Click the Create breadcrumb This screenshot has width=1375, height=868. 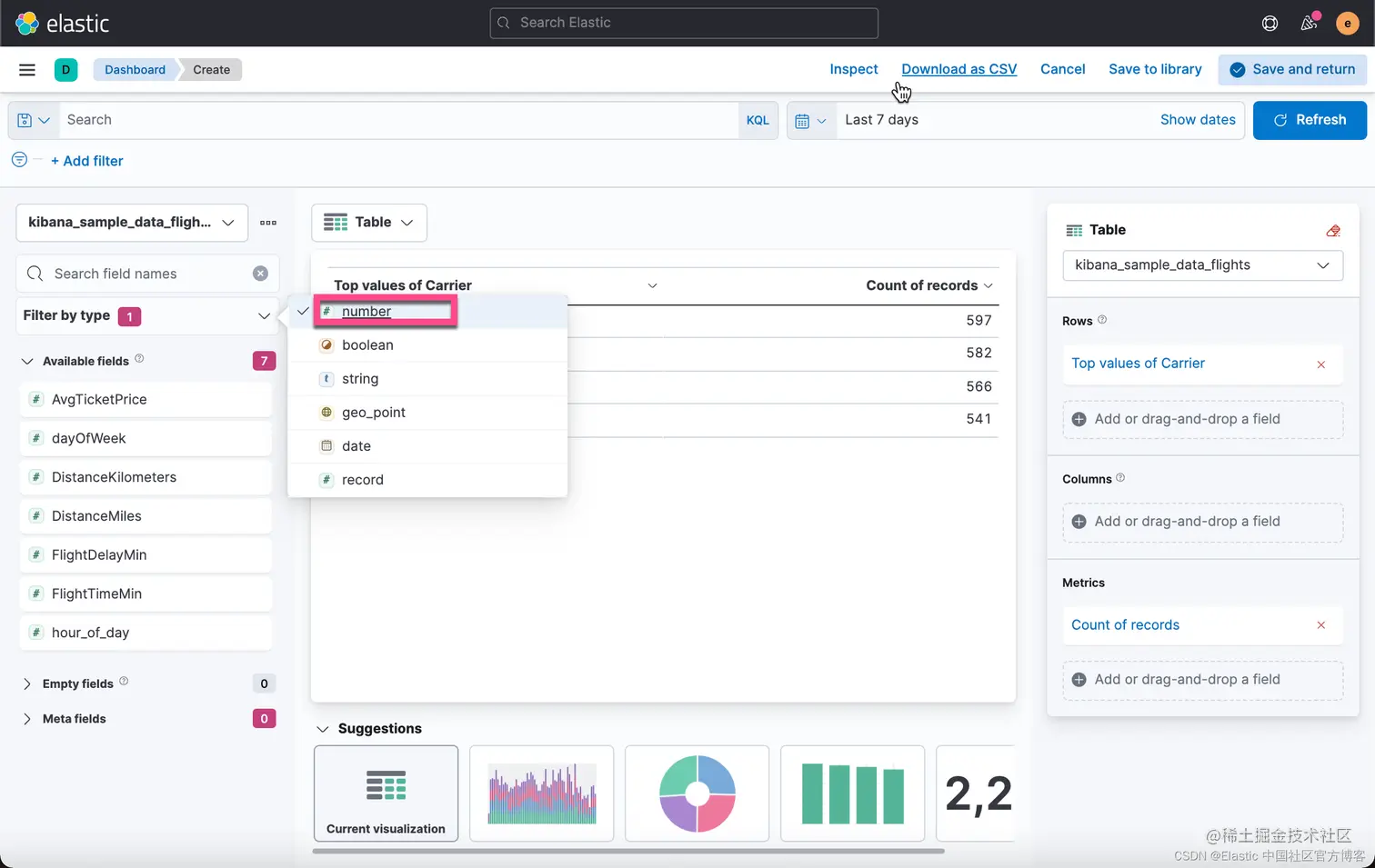pyautogui.click(x=211, y=70)
